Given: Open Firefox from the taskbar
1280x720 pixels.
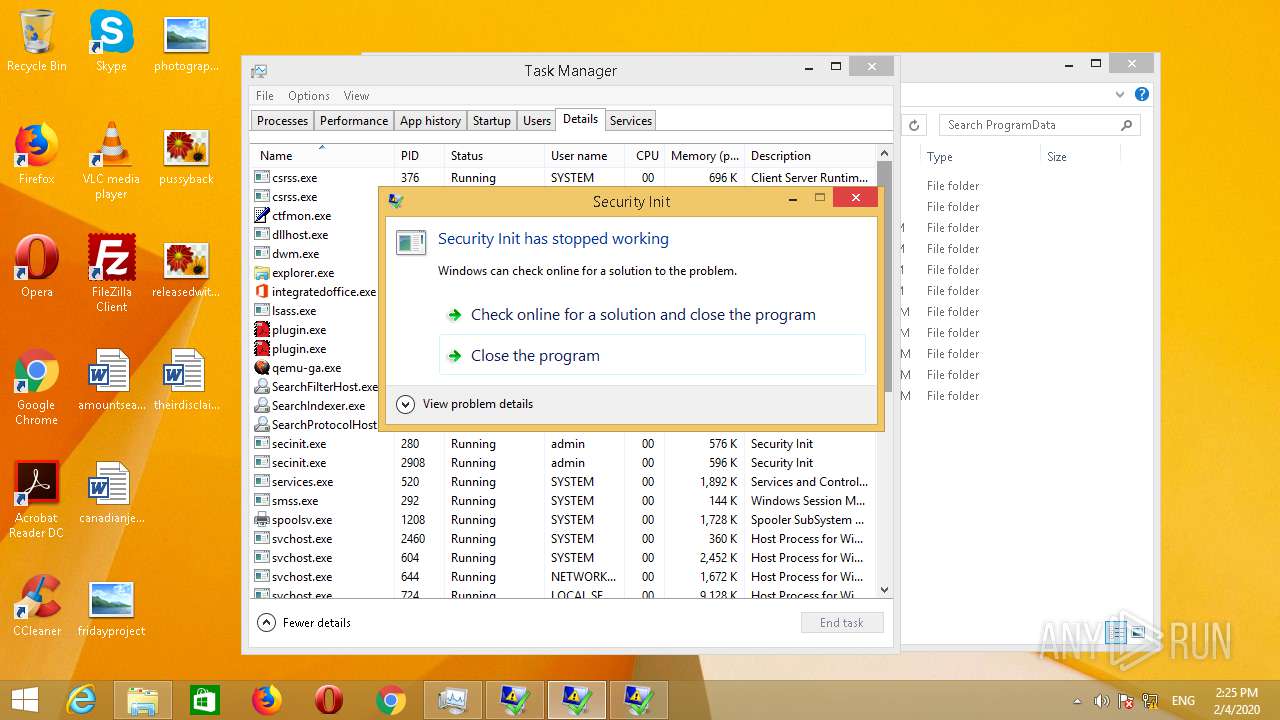Looking at the screenshot, I should tap(266, 700).
